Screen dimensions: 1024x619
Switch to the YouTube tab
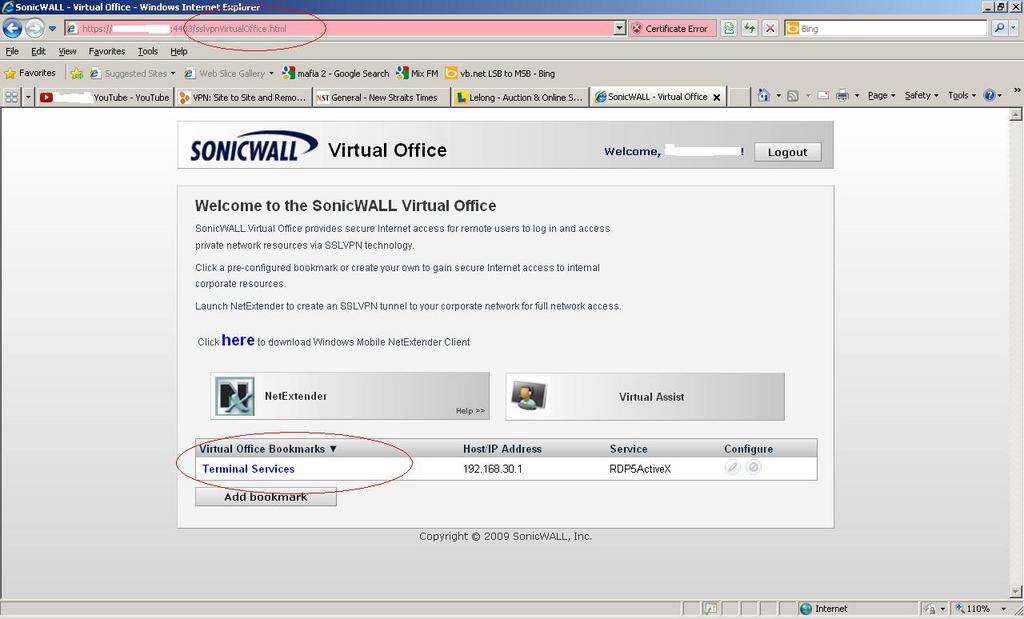click(x=104, y=97)
